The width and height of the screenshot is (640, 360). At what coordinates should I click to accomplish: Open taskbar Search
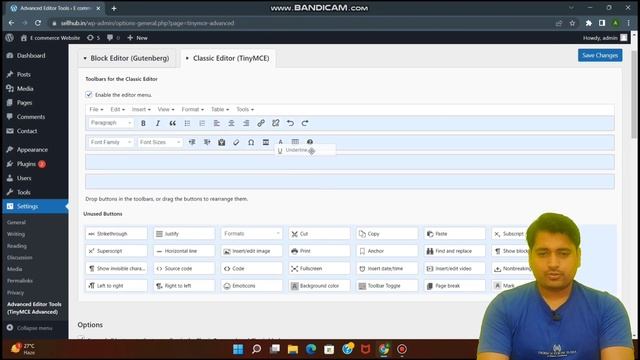coord(256,349)
